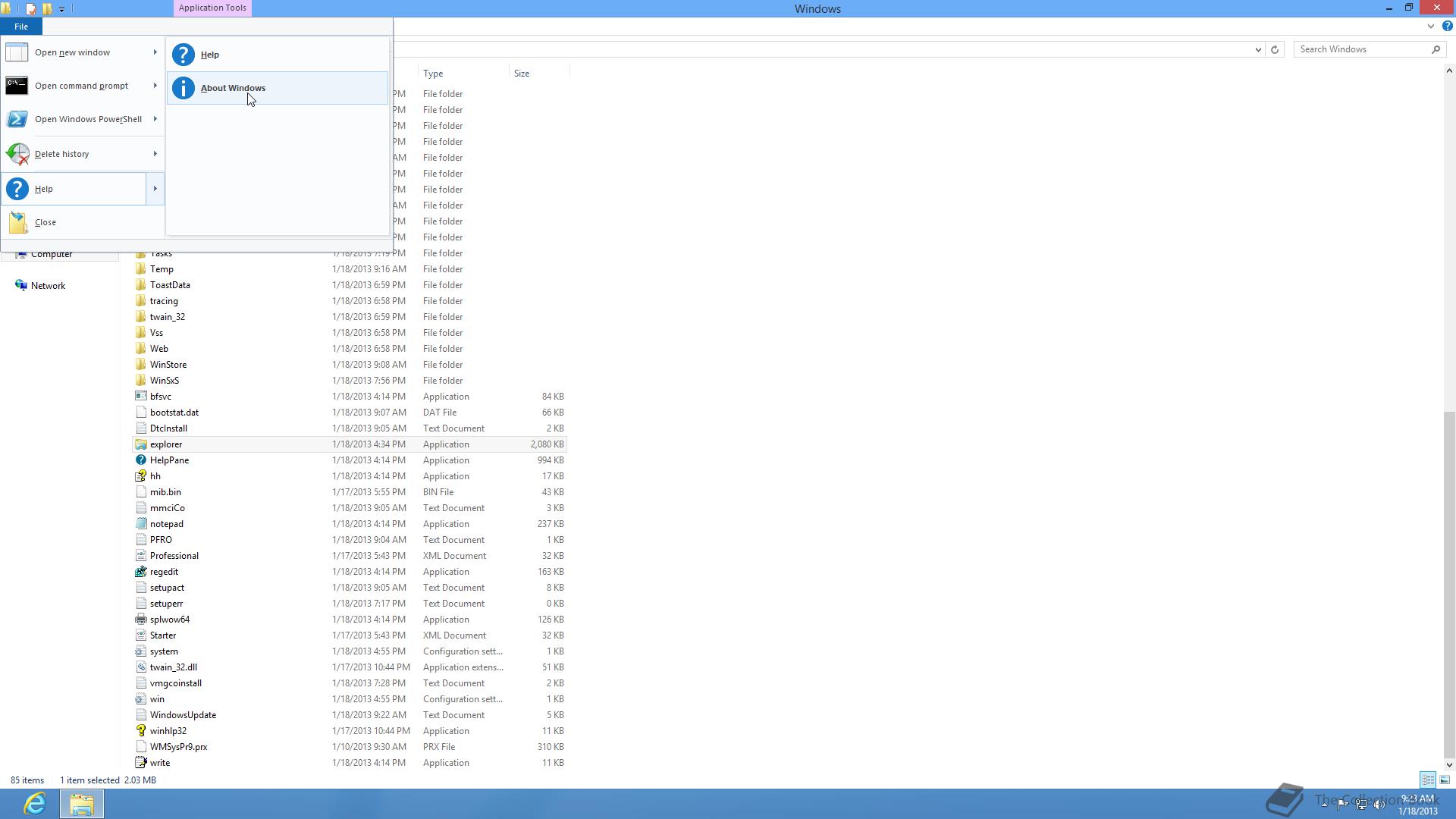Select the Professional XML document
The height and width of the screenshot is (819, 1456).
[174, 556]
